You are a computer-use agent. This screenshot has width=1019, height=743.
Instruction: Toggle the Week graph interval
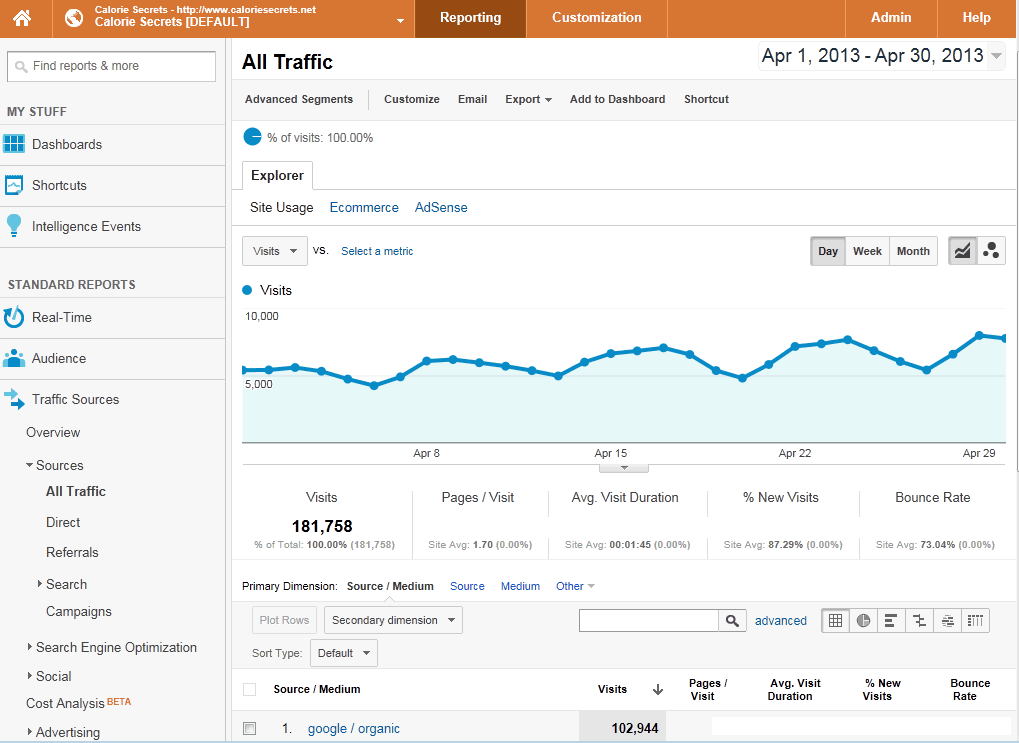867,251
